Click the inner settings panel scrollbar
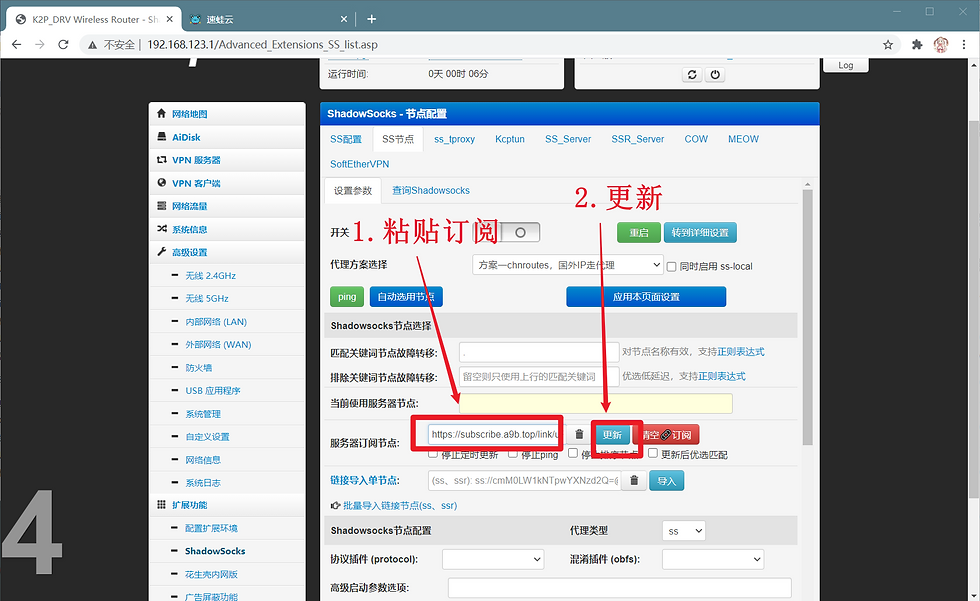 [808, 317]
